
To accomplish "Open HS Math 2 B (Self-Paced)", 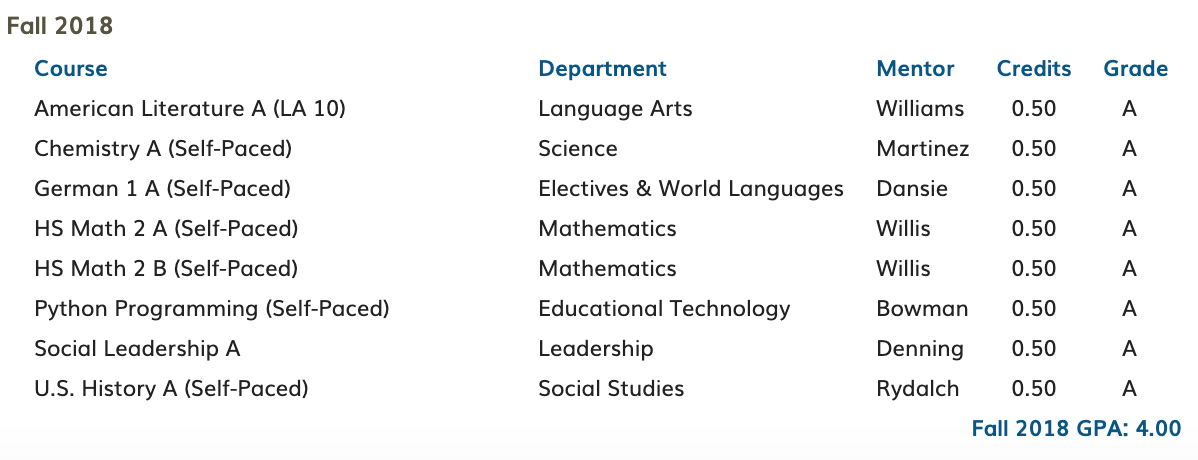I will pyautogui.click(x=166, y=268).
